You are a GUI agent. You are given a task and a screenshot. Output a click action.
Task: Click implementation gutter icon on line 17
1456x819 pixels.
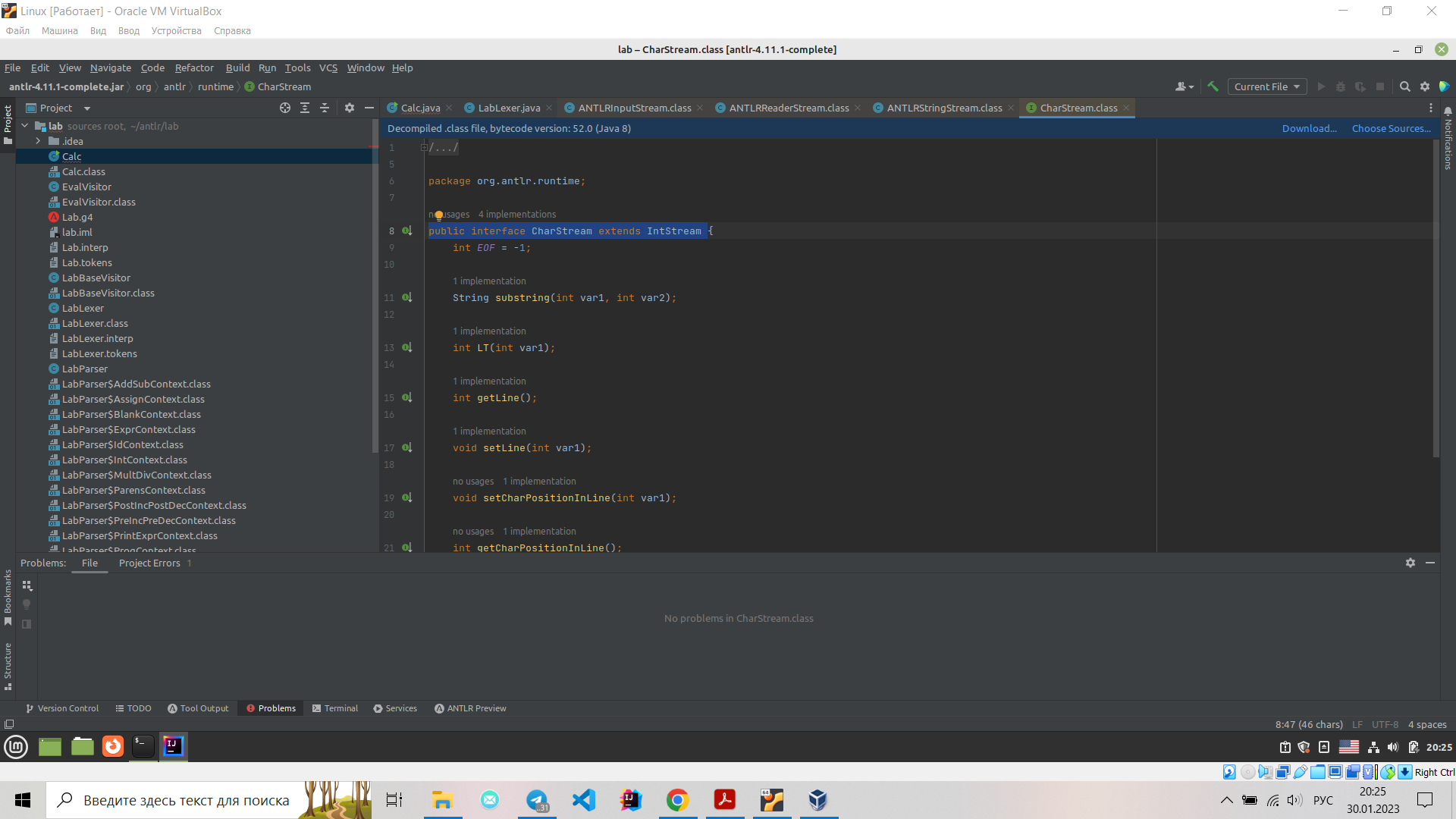coord(407,447)
